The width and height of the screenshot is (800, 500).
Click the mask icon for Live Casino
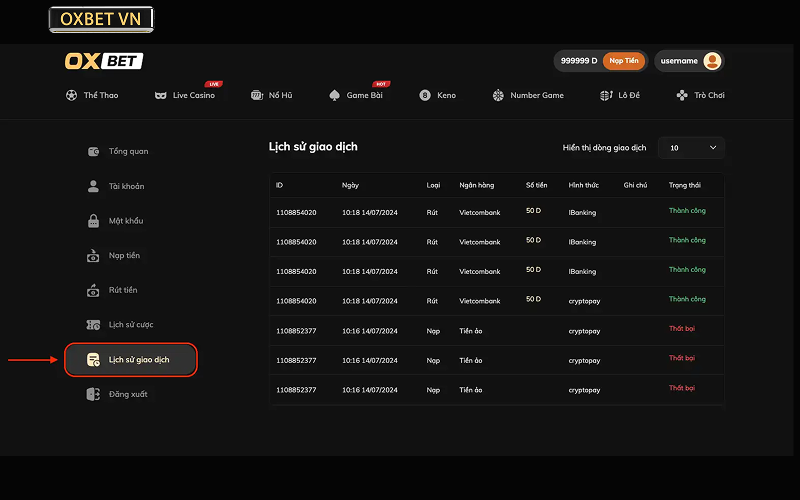coord(160,95)
